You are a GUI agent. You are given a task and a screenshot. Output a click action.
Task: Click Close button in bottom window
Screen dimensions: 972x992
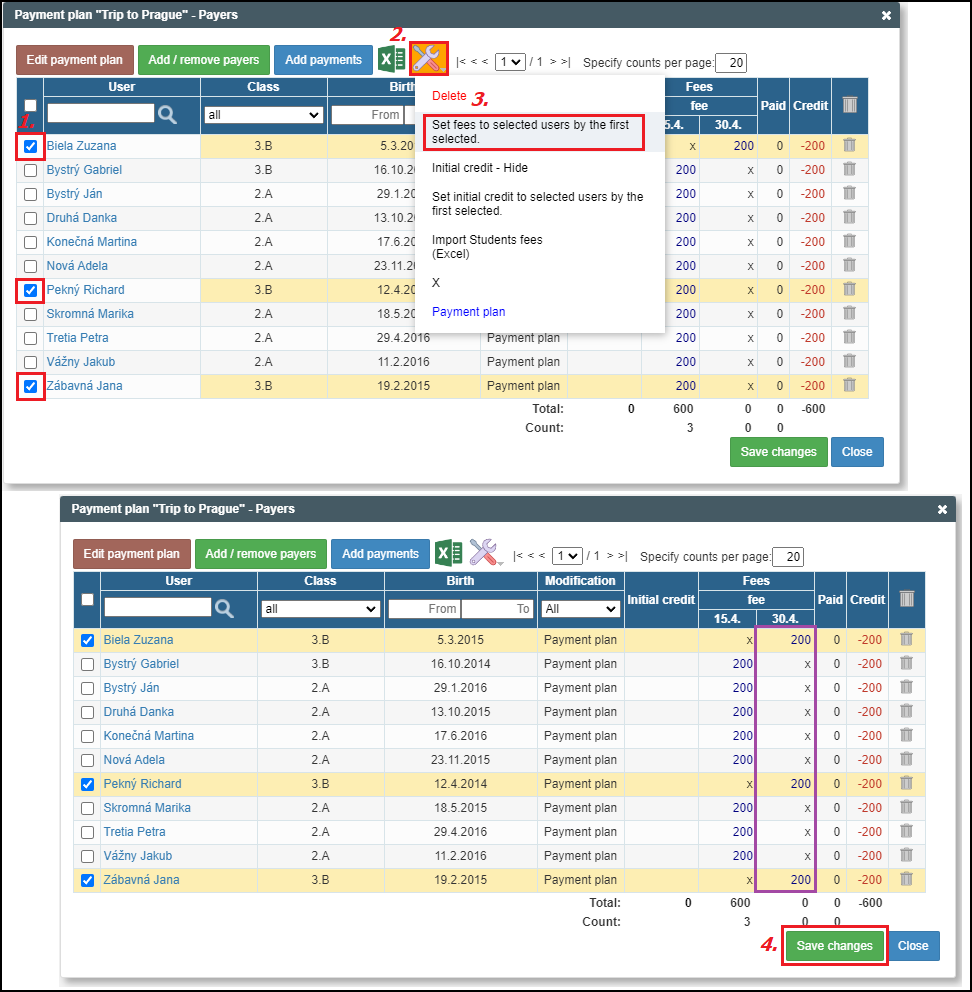[x=913, y=946]
